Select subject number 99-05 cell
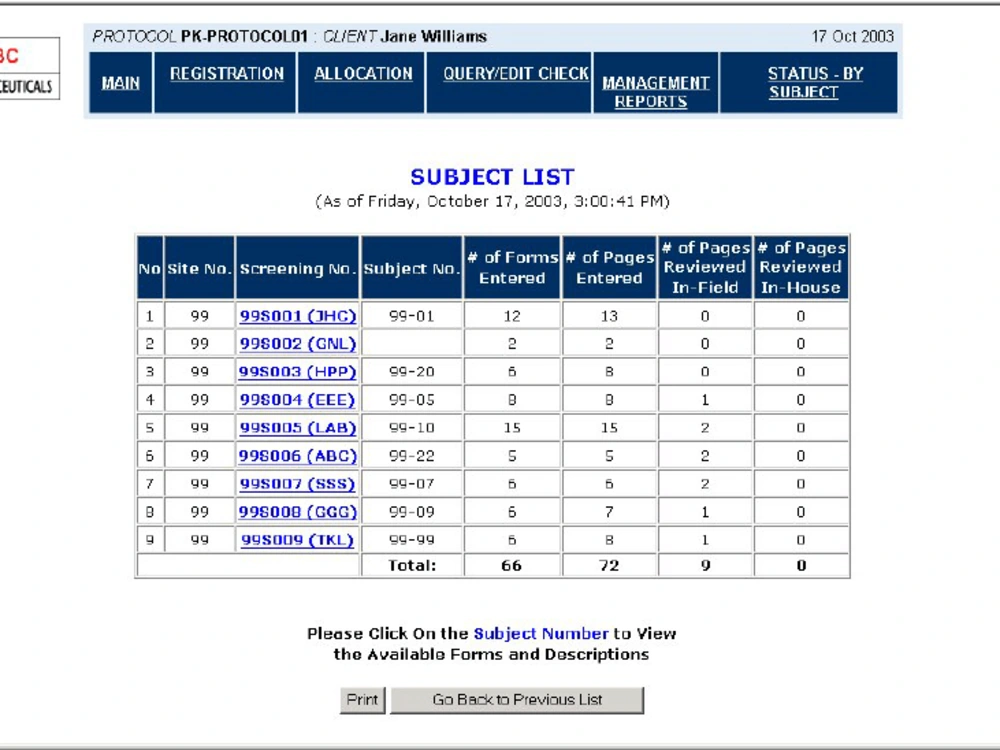 tap(412, 400)
